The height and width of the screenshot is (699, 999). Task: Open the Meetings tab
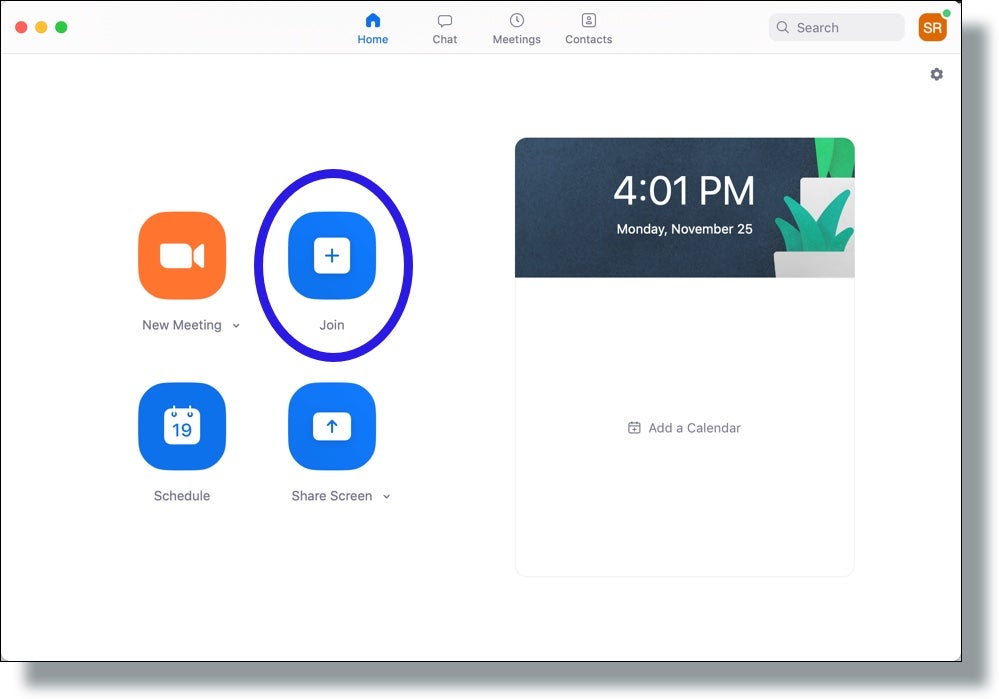pyautogui.click(x=516, y=29)
